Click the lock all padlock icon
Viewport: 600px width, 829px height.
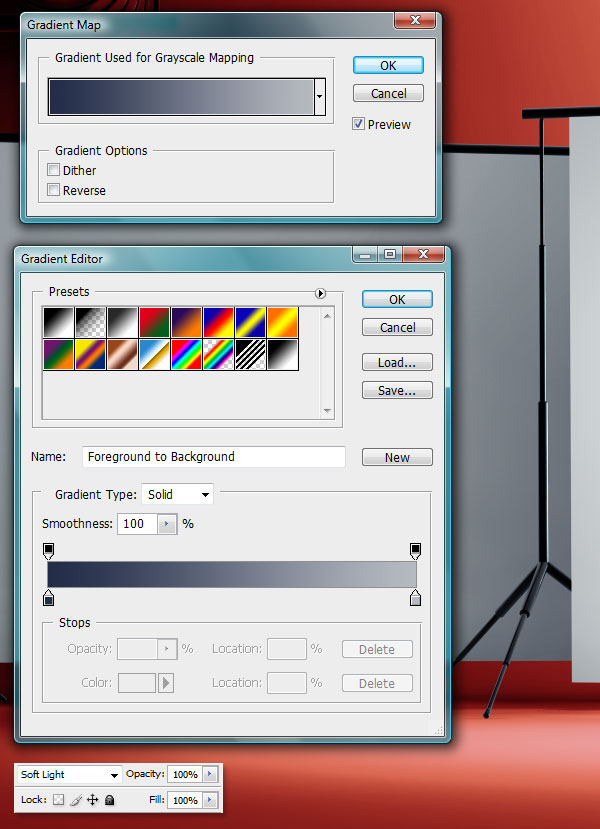click(x=109, y=800)
